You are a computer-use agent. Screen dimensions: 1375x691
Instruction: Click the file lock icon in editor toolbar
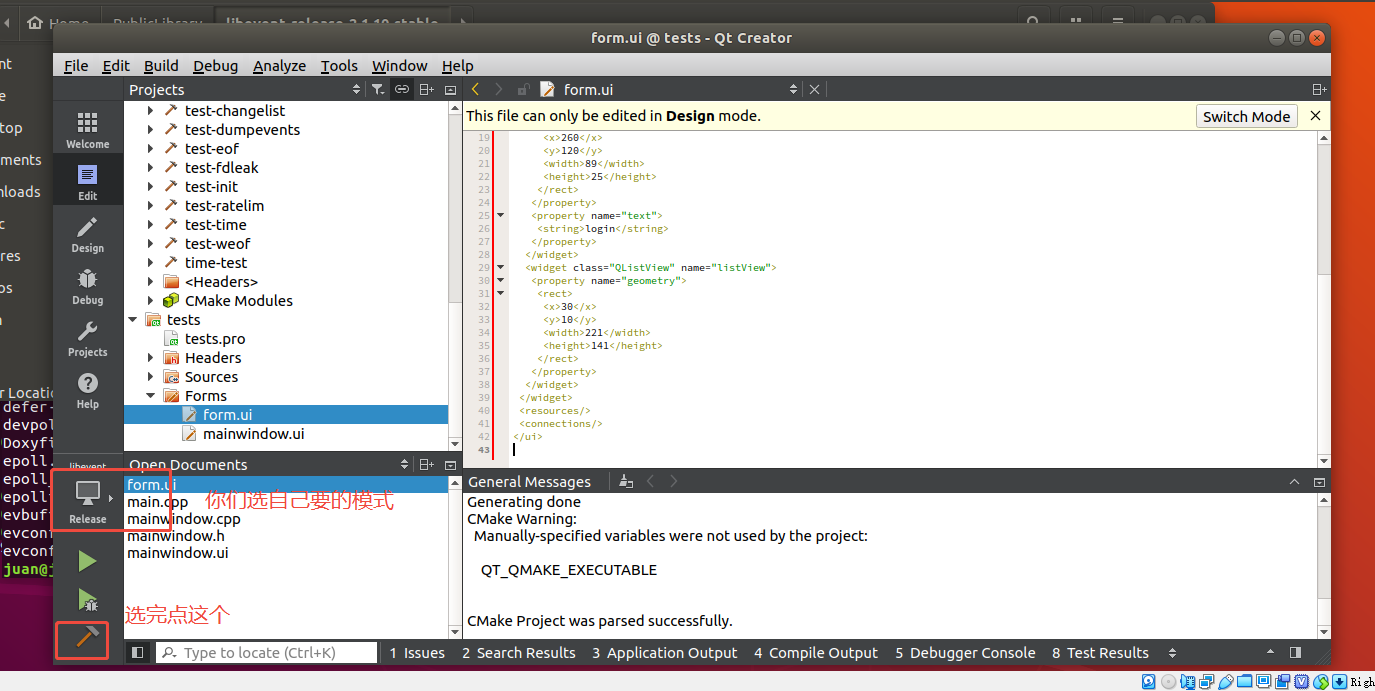[523, 89]
